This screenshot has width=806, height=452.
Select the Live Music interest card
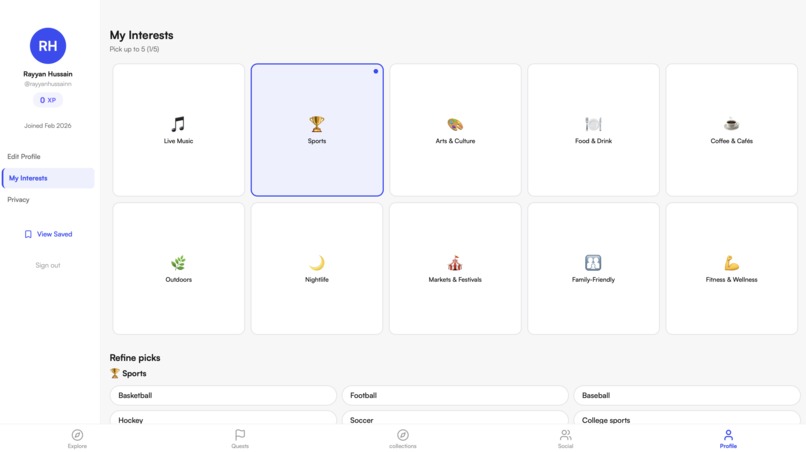click(x=178, y=130)
